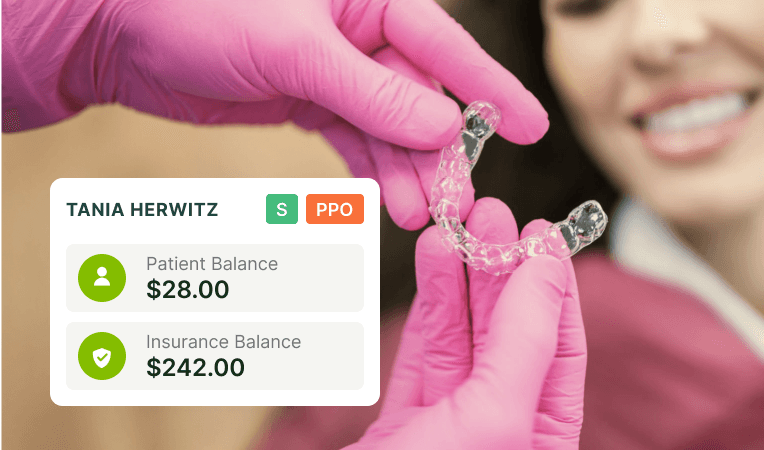Image resolution: width=764 pixels, height=450 pixels.
Task: Select the insurance shield checkmark icon
Action: coord(102,356)
